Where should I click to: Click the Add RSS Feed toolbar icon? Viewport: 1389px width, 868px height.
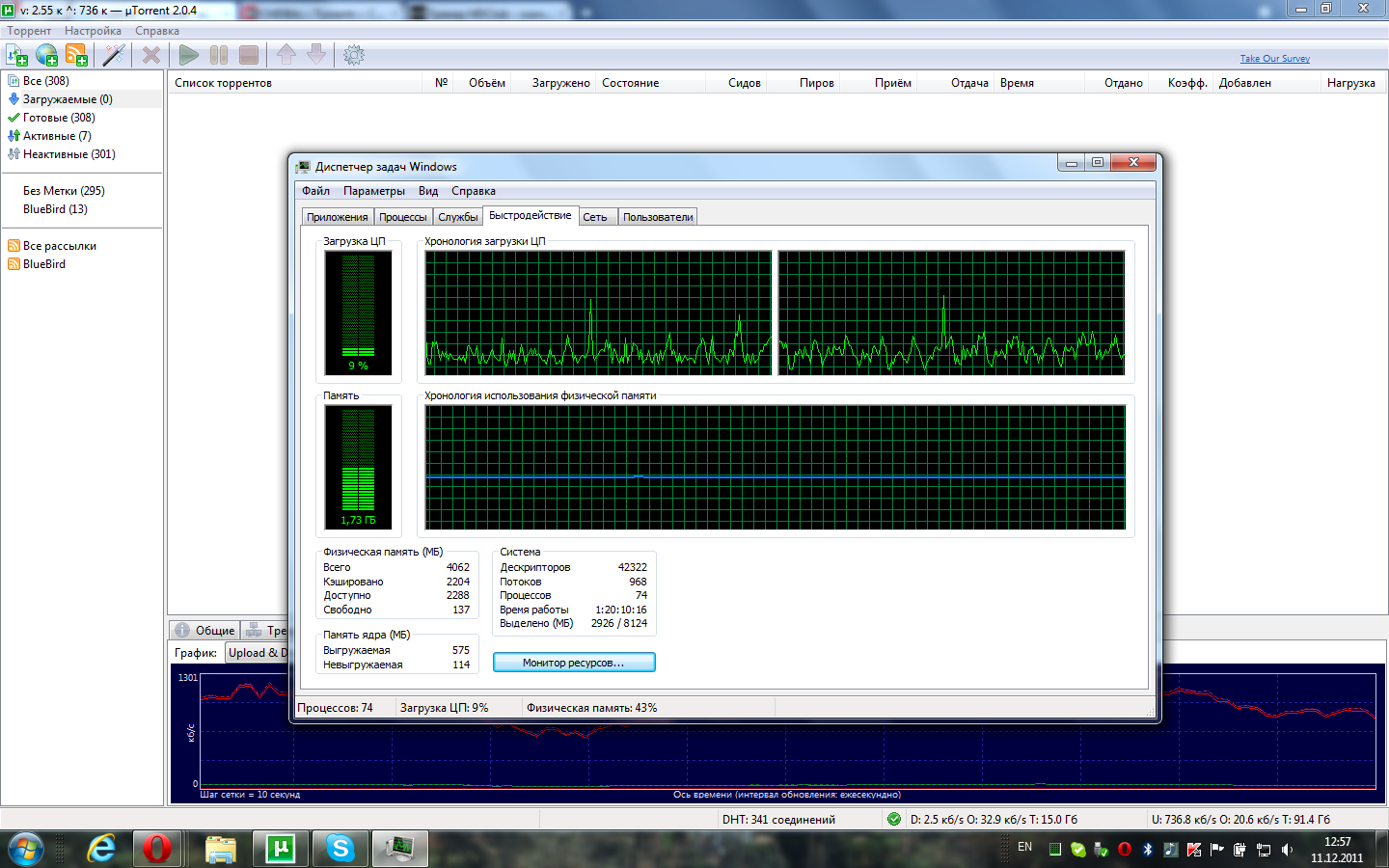(x=76, y=55)
